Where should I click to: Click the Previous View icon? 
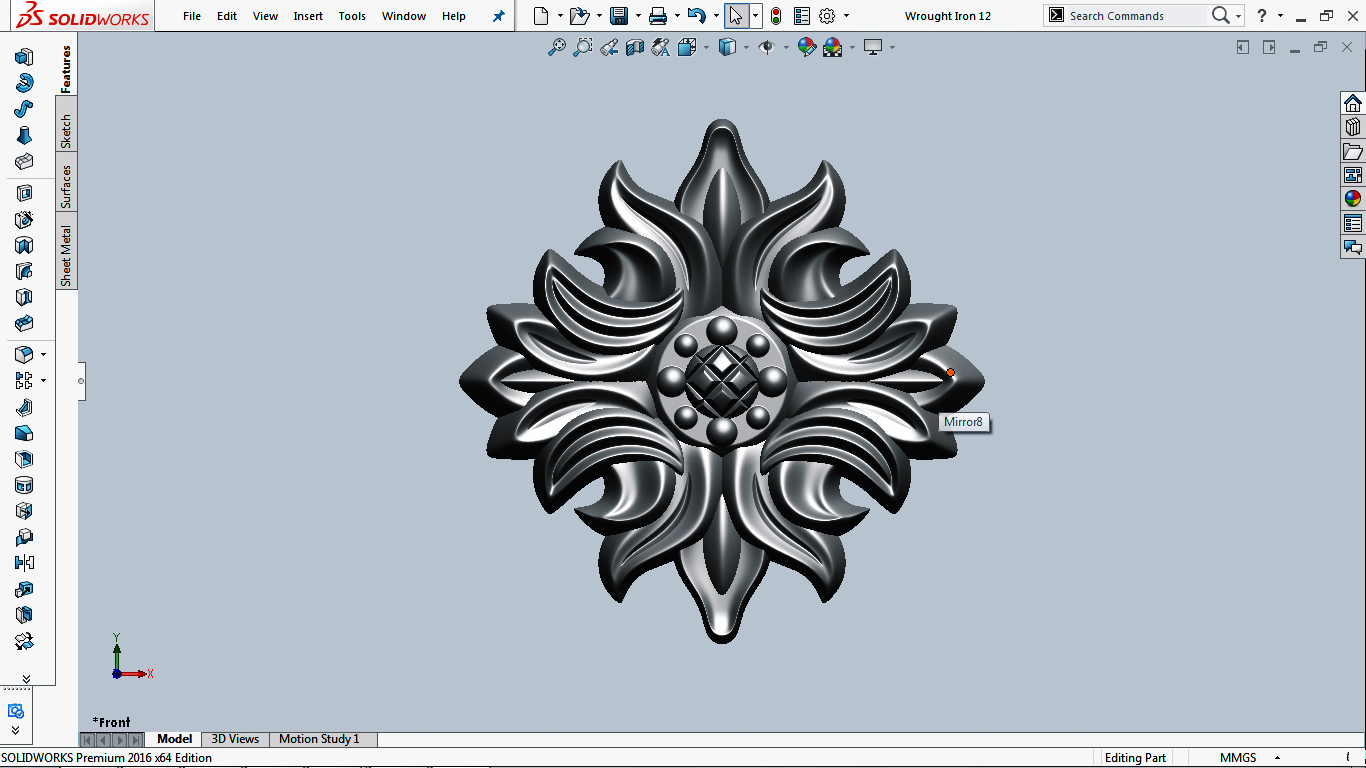tap(609, 47)
